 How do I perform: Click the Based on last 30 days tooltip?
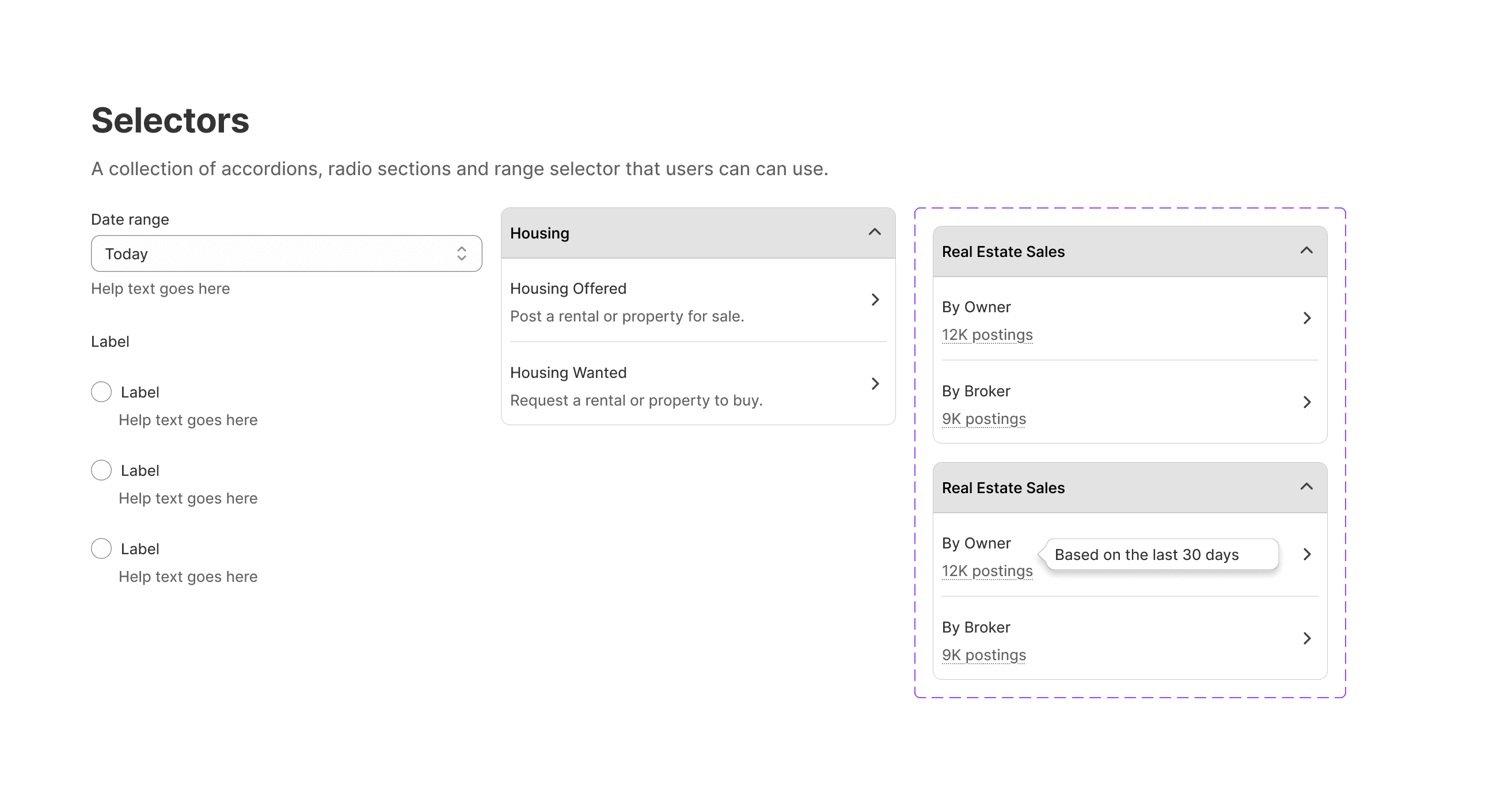pyautogui.click(x=1146, y=555)
